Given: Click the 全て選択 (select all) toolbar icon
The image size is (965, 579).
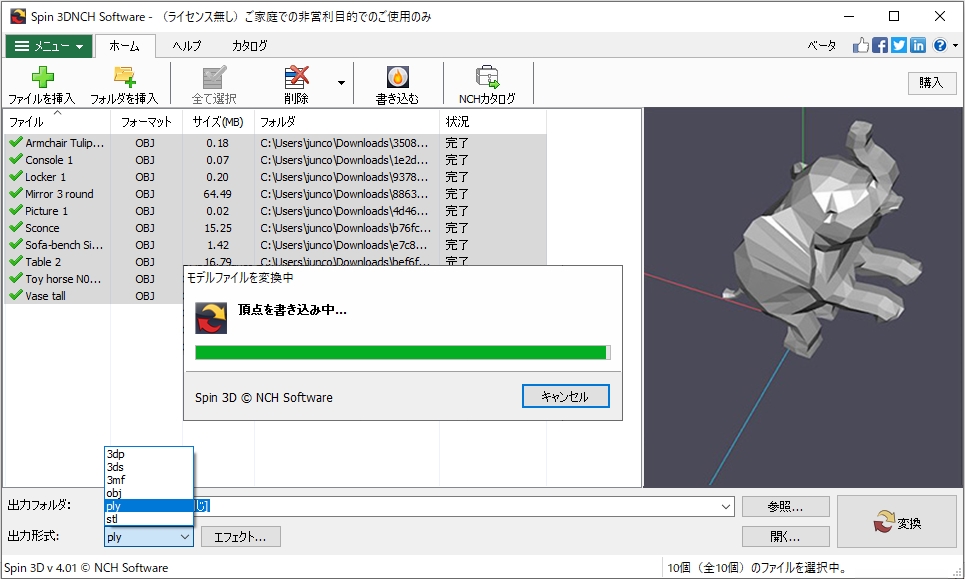Looking at the screenshot, I should pyautogui.click(x=214, y=78).
